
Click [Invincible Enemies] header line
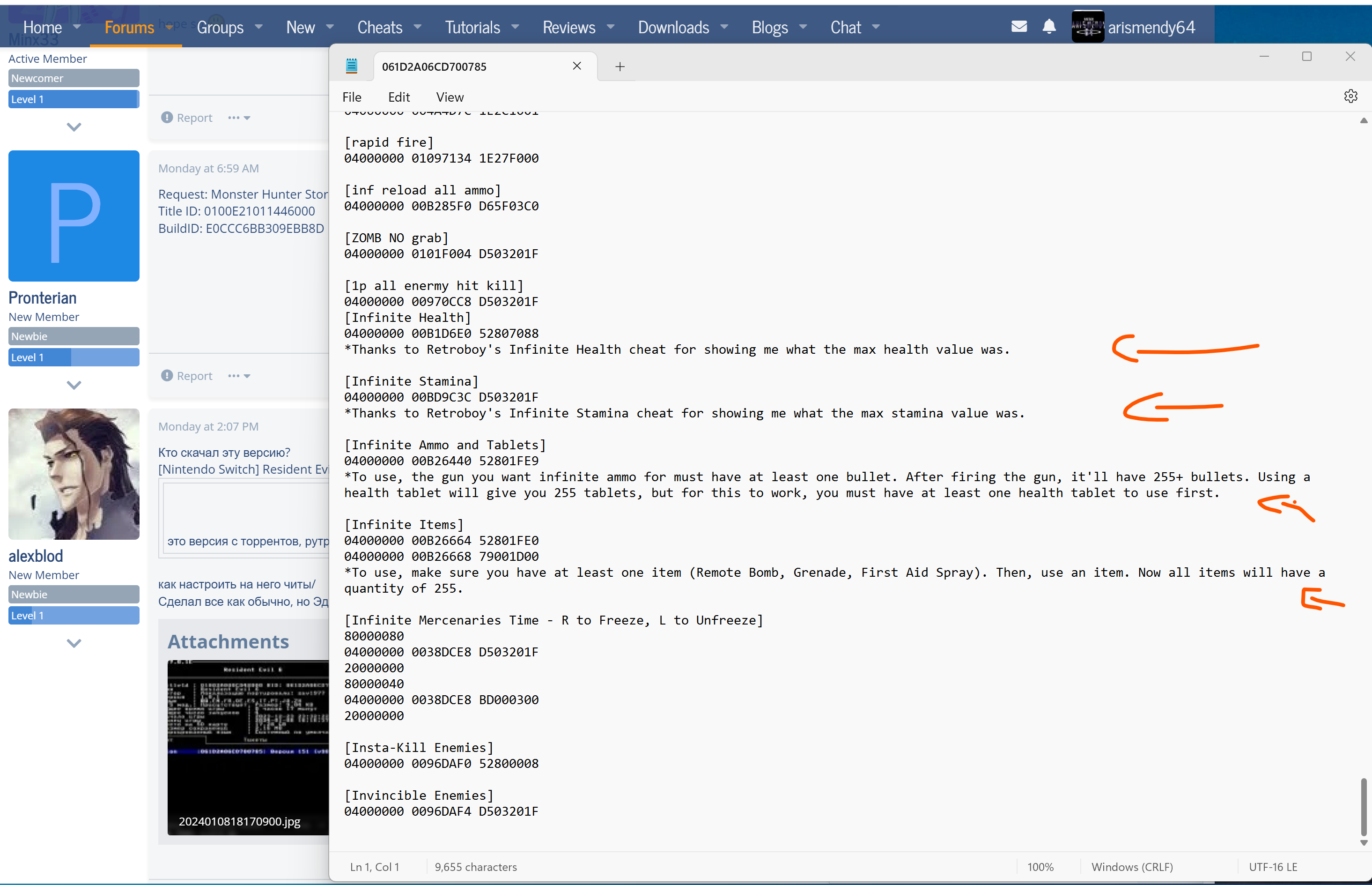click(419, 795)
